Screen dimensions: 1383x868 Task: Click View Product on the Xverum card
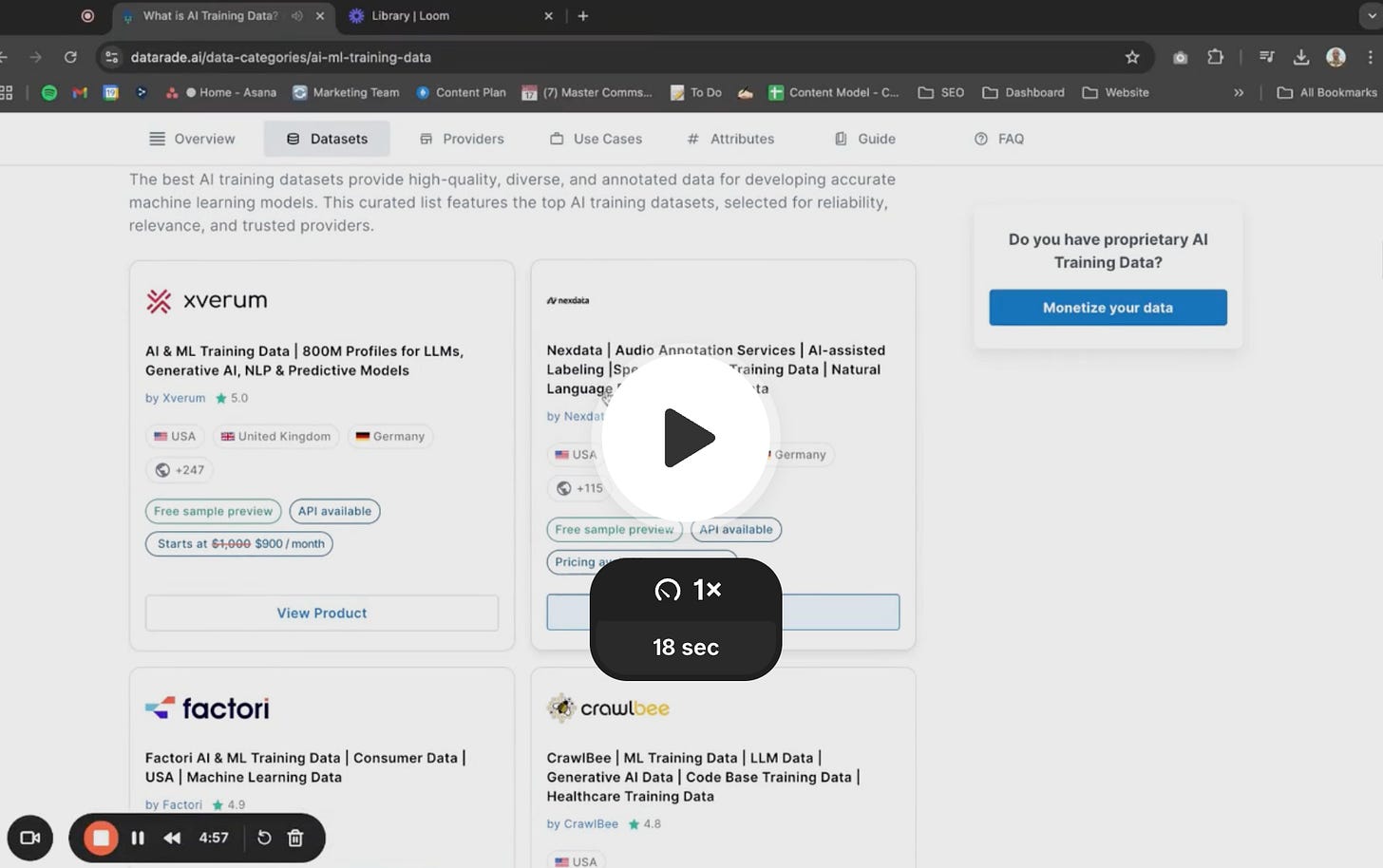click(x=322, y=613)
